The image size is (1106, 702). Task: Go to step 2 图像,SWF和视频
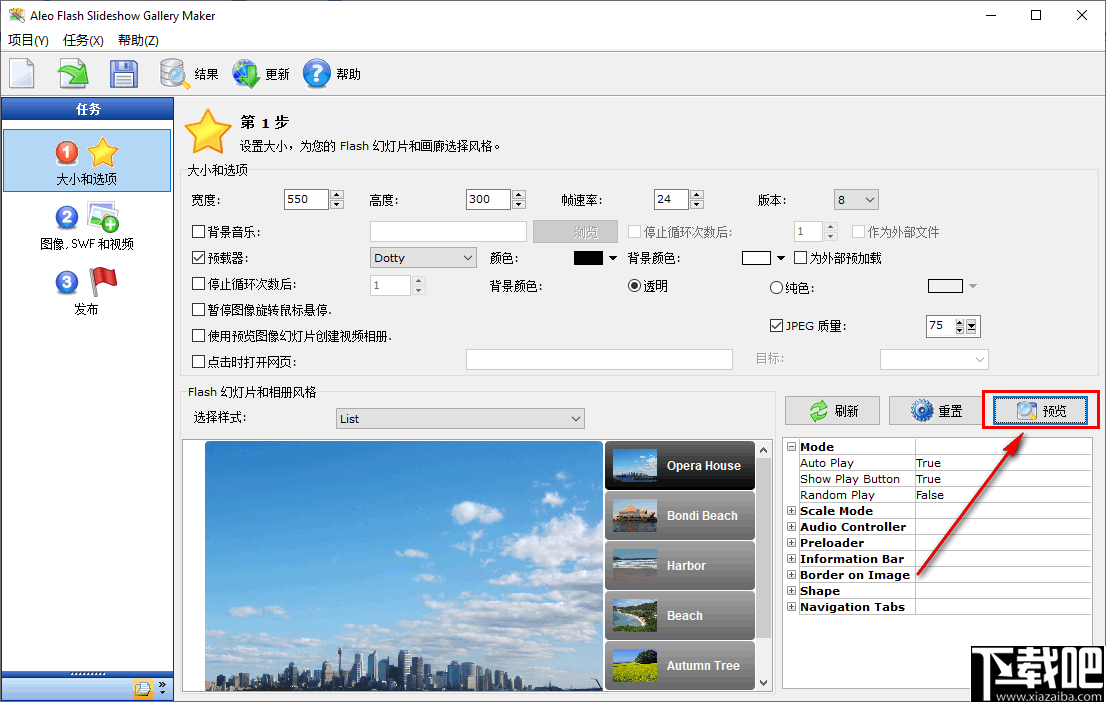click(87, 226)
